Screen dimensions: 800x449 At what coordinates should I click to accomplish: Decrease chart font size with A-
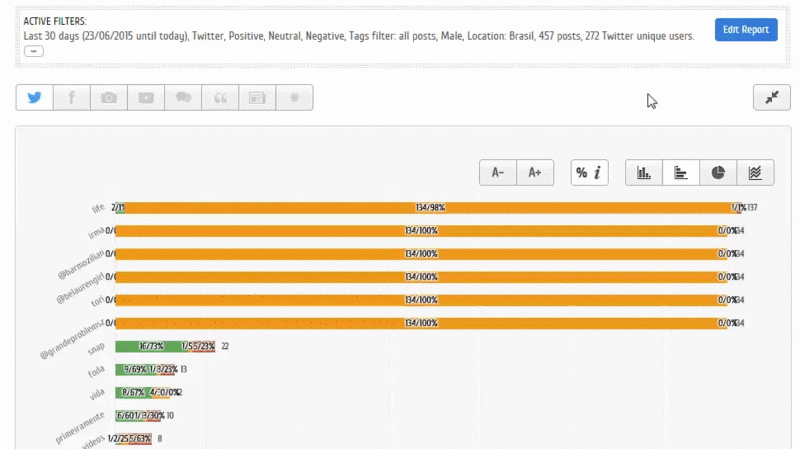point(497,172)
